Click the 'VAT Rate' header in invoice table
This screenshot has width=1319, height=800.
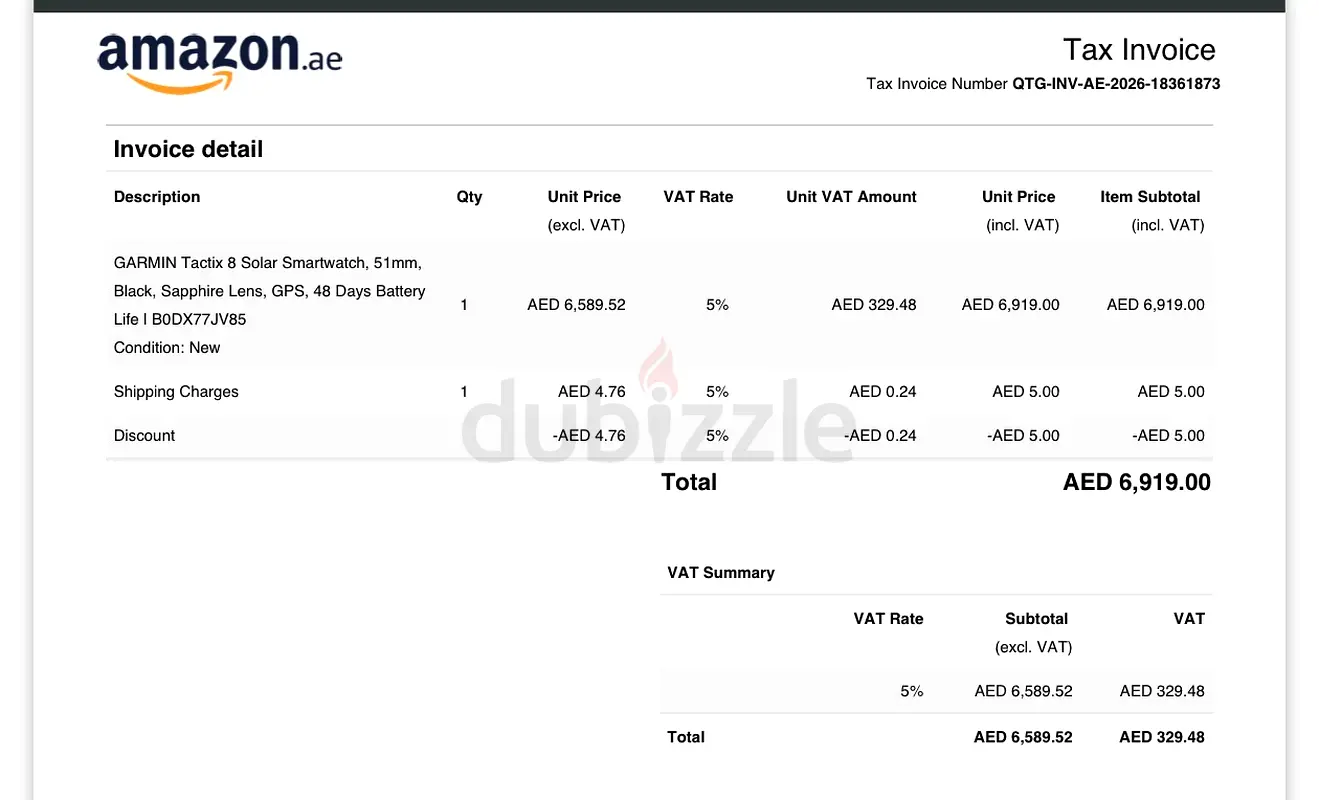point(698,197)
